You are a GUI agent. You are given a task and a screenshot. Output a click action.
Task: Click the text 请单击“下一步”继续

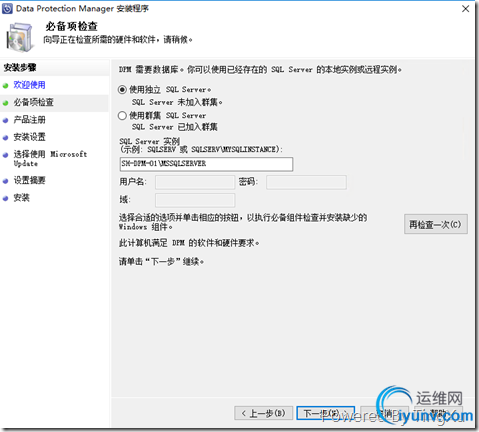[161, 261]
